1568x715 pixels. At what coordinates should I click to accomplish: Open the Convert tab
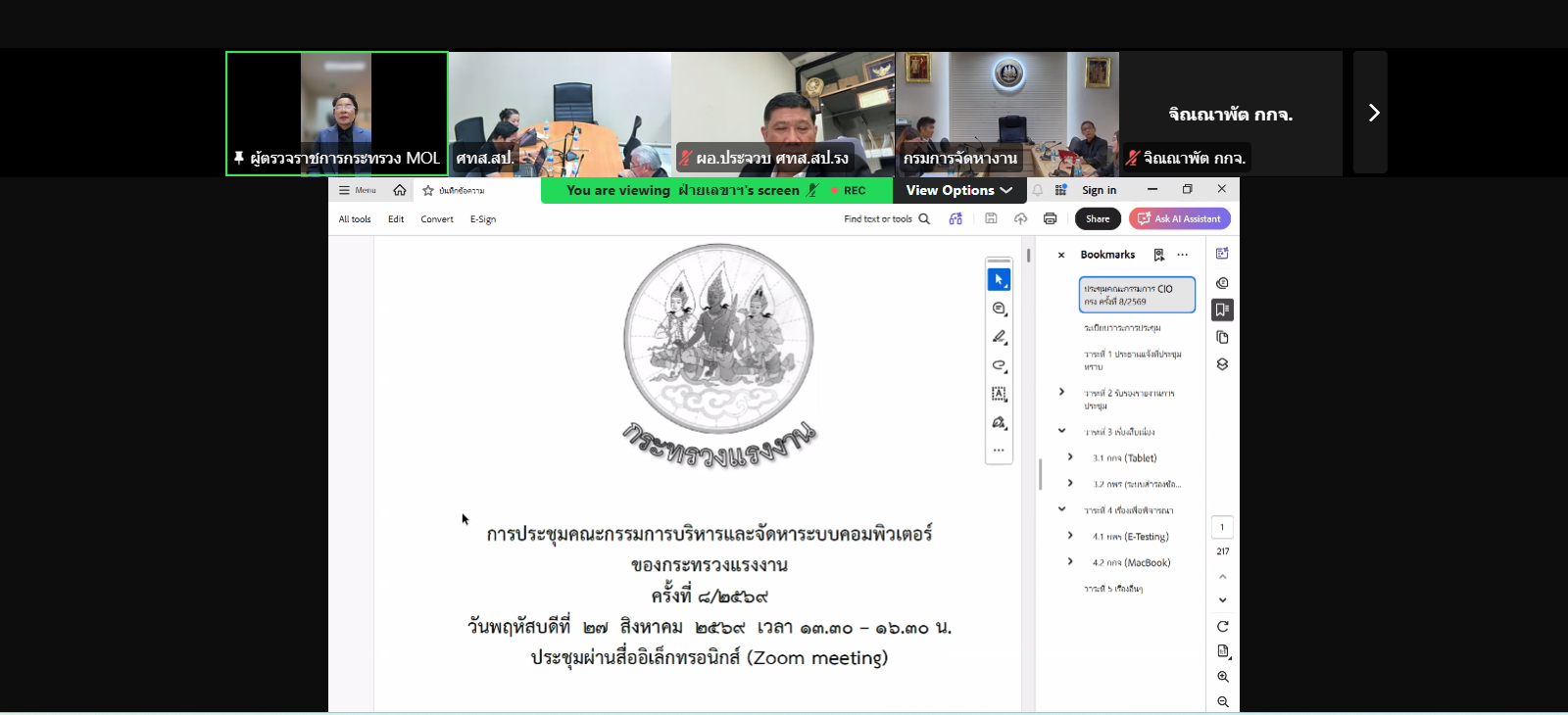point(437,219)
